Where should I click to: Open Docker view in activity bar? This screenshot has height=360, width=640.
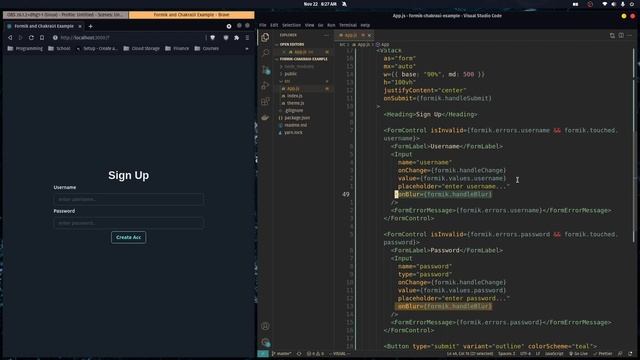(265, 118)
